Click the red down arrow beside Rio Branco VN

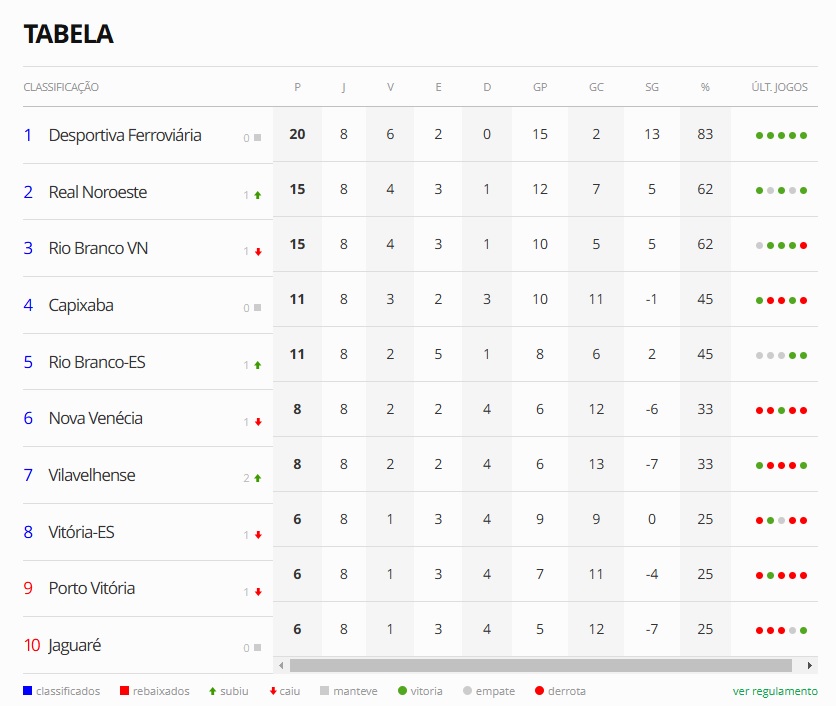click(x=258, y=252)
